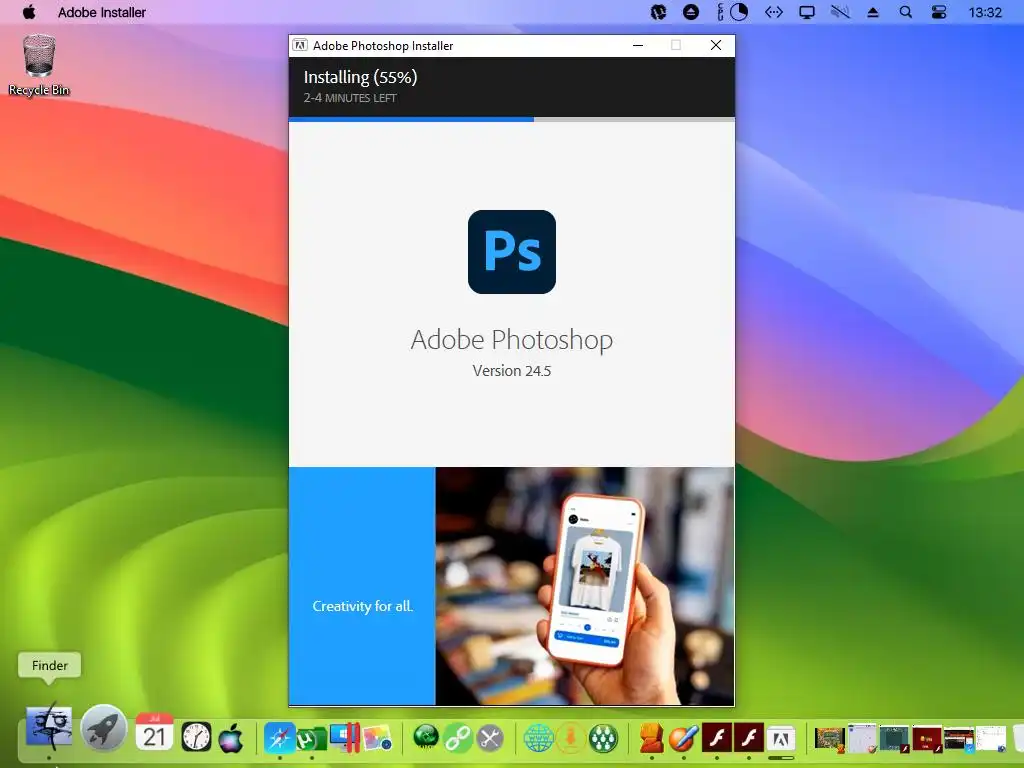The image size is (1024, 768).
Task: Click the blue world grid dock icon
Action: click(539, 739)
